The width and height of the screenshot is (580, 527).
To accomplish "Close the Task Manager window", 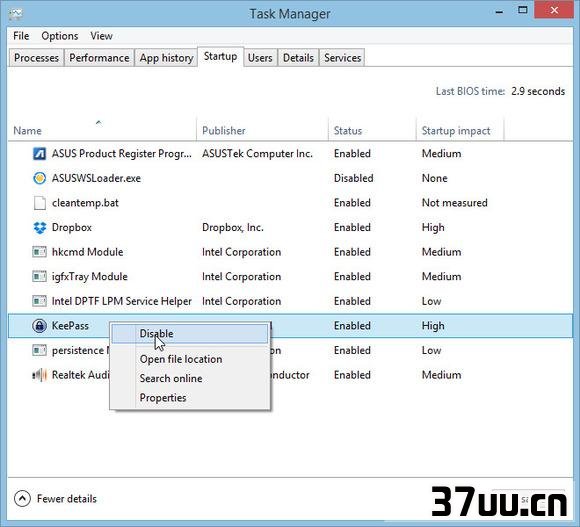I will tap(554, 10).
